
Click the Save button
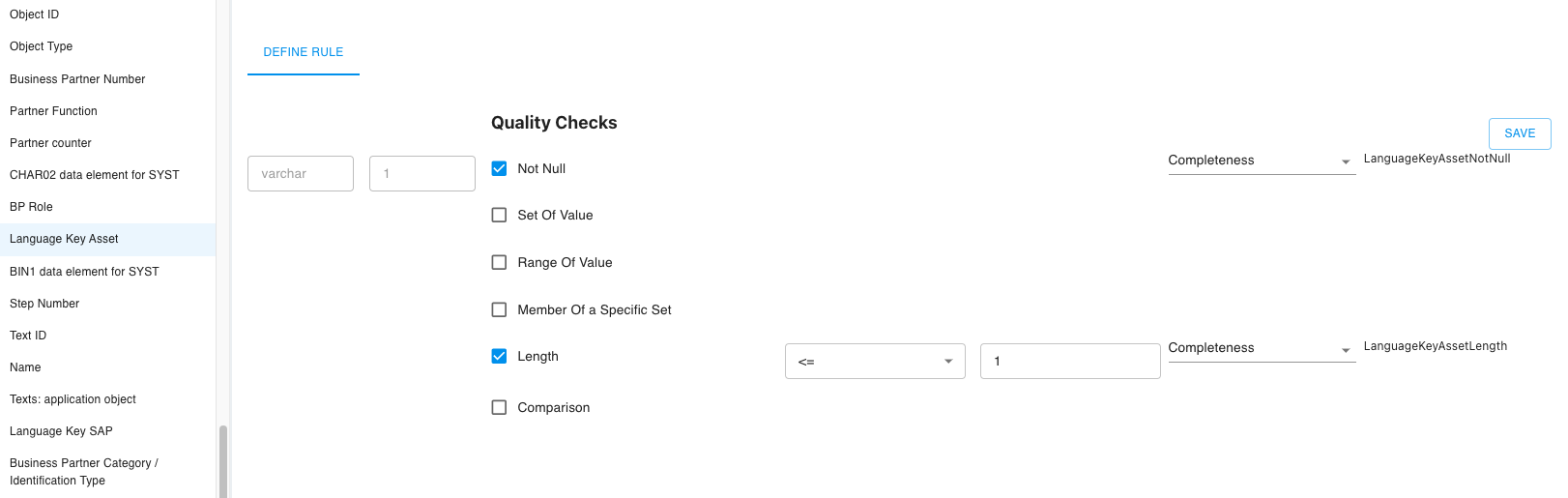click(x=1520, y=133)
